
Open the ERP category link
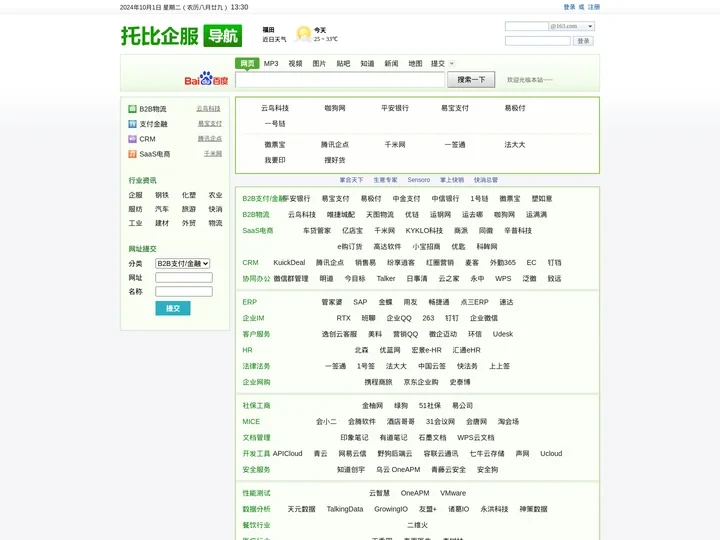tap(250, 302)
